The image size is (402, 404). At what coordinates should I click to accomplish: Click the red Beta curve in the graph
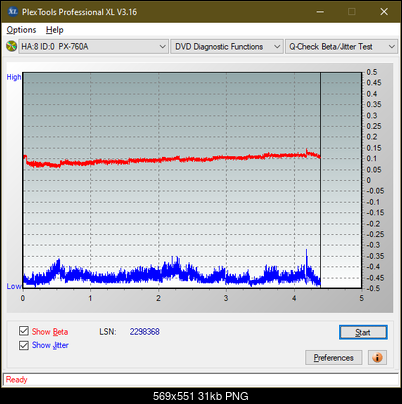click(x=173, y=159)
